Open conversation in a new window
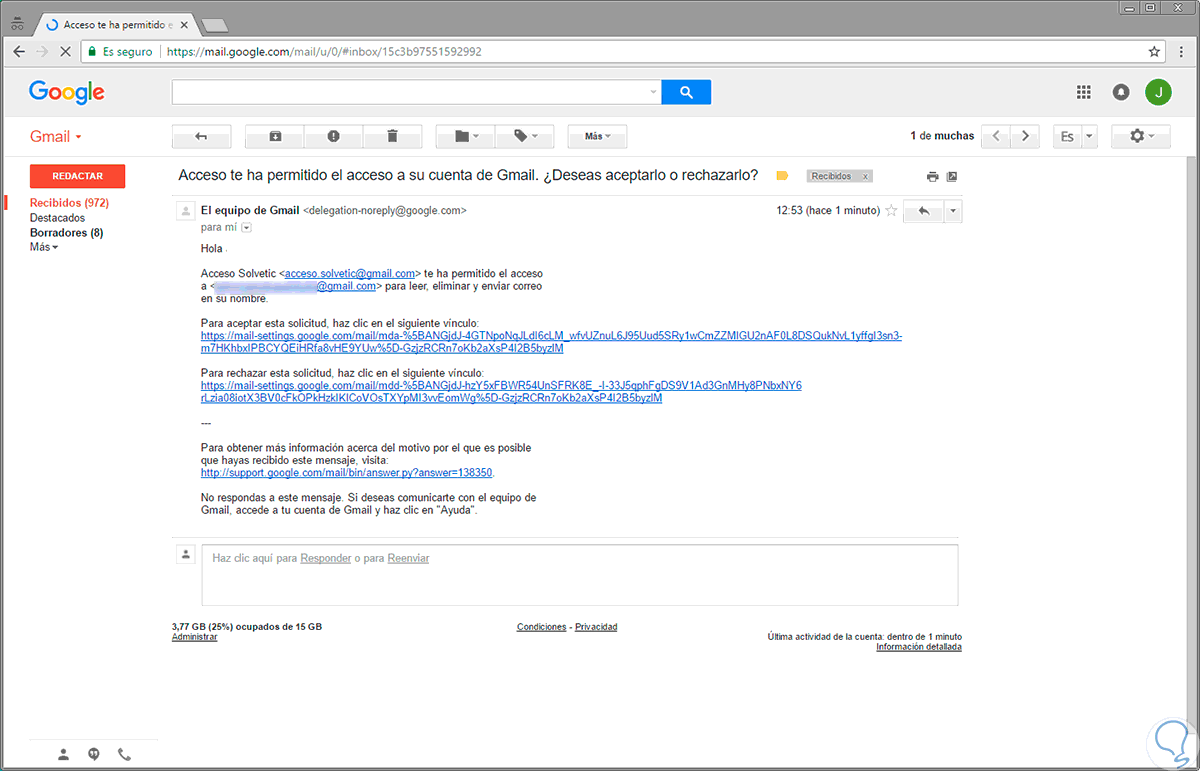Image resolution: width=1200 pixels, height=771 pixels. (x=952, y=176)
